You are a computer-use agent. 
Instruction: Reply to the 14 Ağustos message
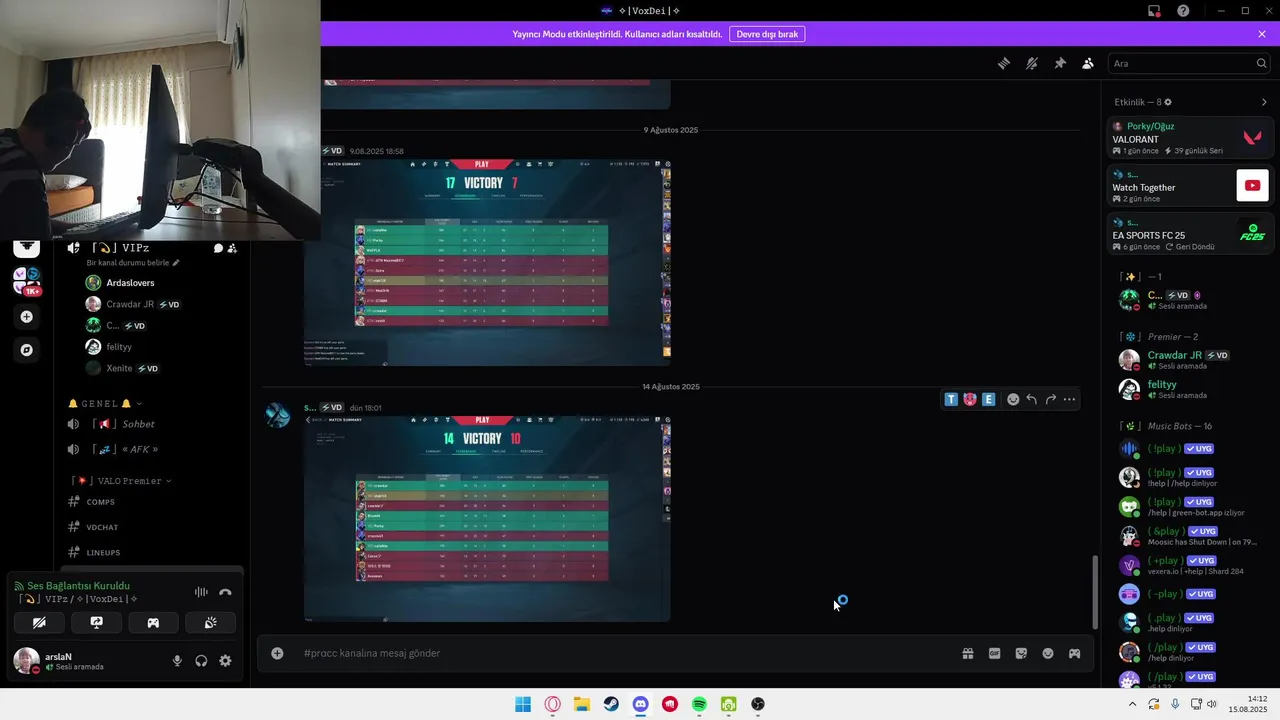click(1032, 399)
